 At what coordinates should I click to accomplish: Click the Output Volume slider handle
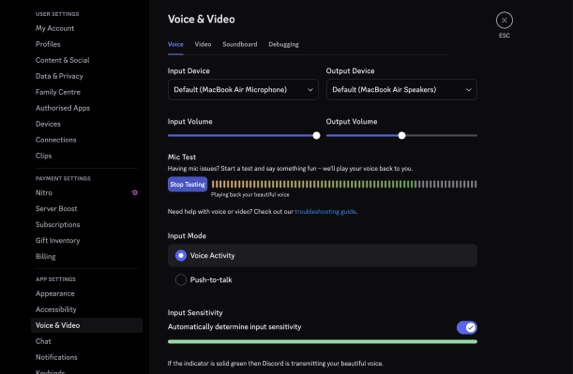(402, 136)
